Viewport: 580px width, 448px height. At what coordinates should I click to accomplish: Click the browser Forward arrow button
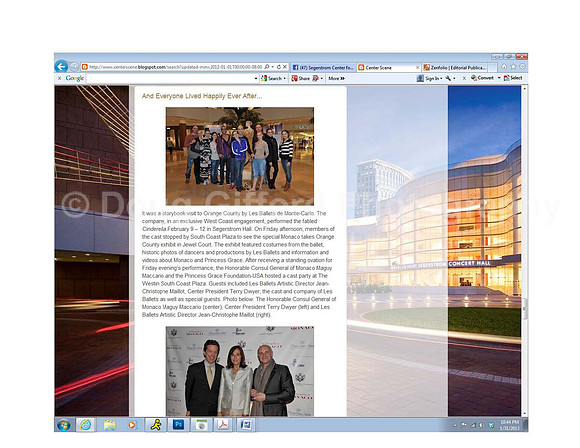click(x=74, y=67)
